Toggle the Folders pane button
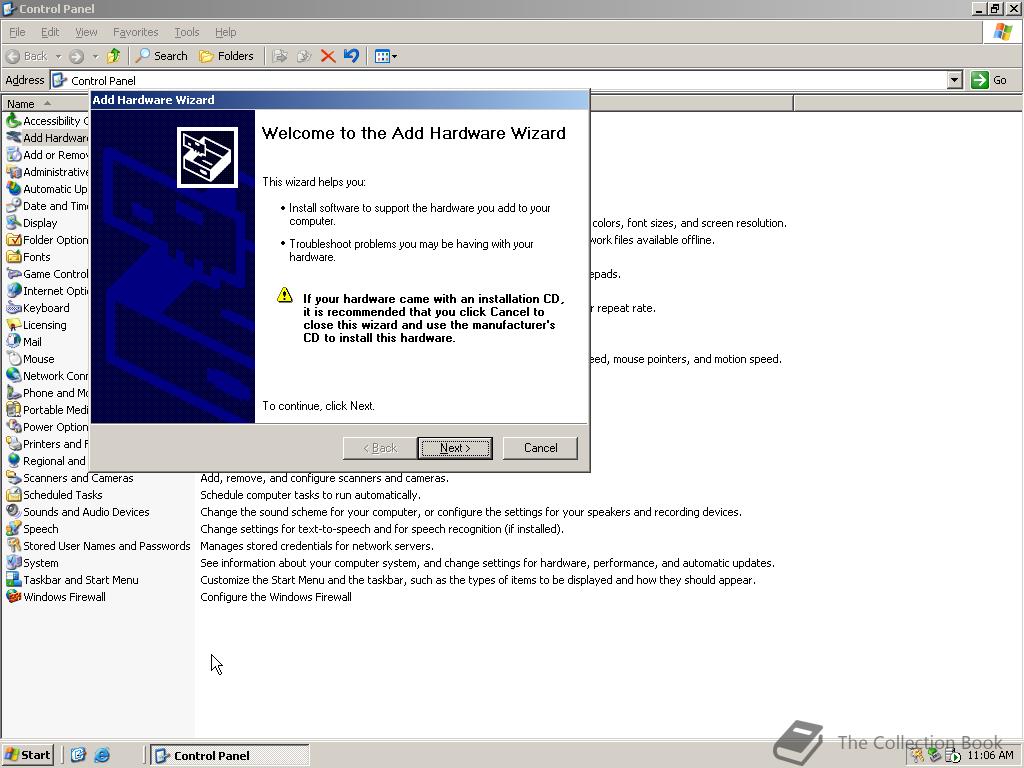Screen dimensions: 1024x768 (226, 56)
